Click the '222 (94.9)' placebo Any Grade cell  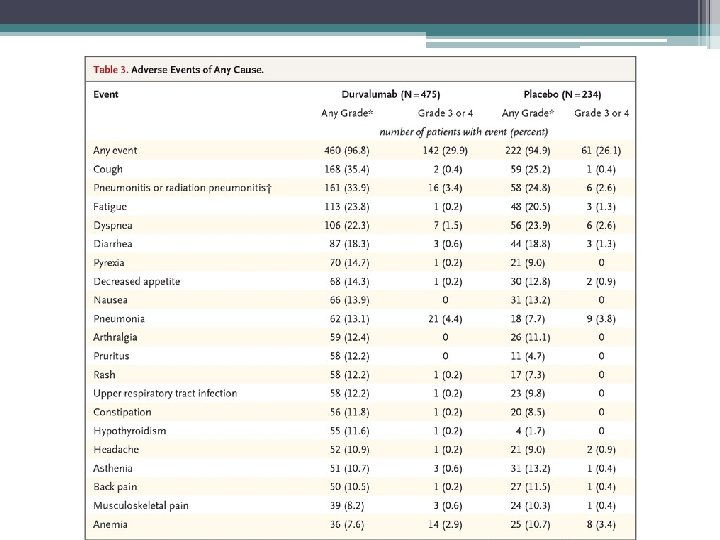point(529,150)
